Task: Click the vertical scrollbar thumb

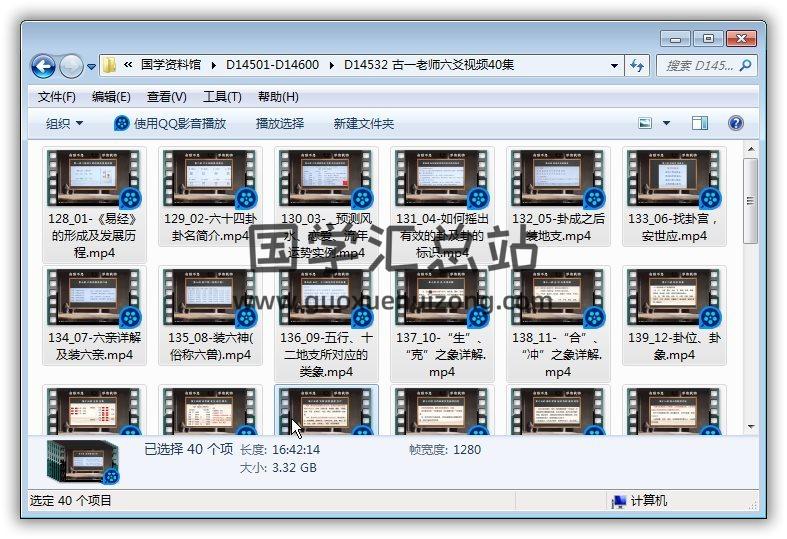Action: [x=751, y=201]
